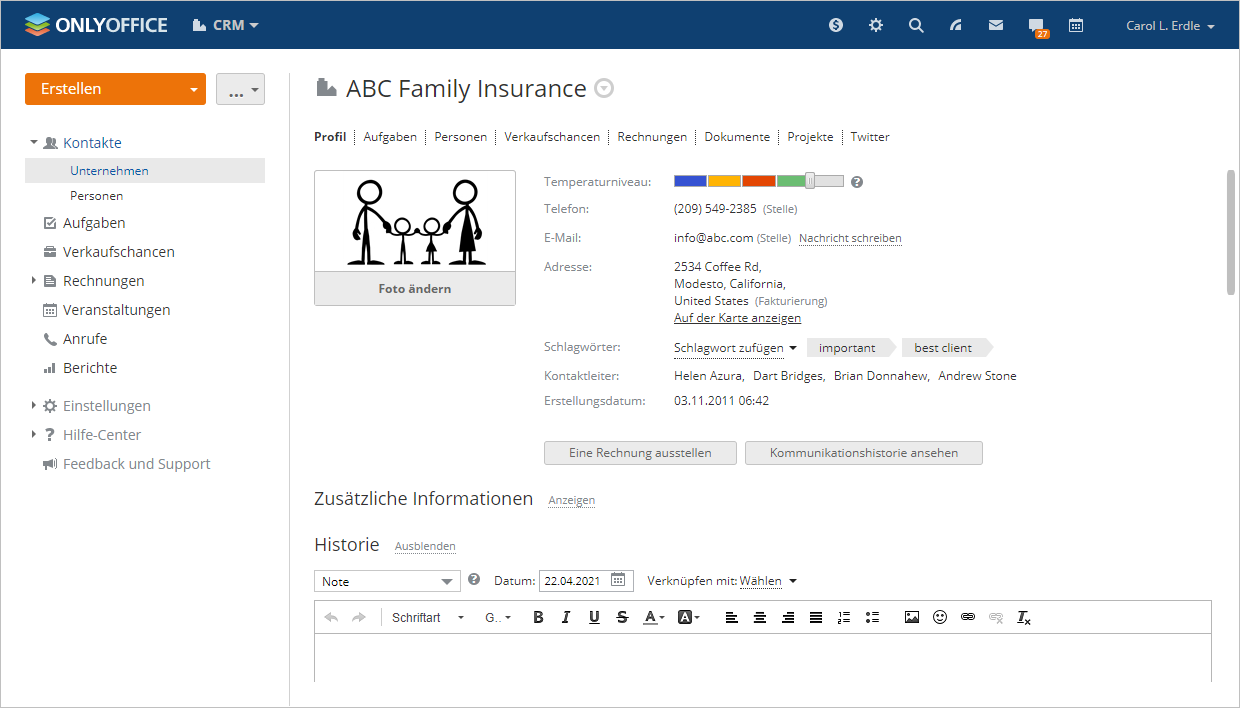
Task: Click the Nachricht schreiben link
Action: [850, 239]
